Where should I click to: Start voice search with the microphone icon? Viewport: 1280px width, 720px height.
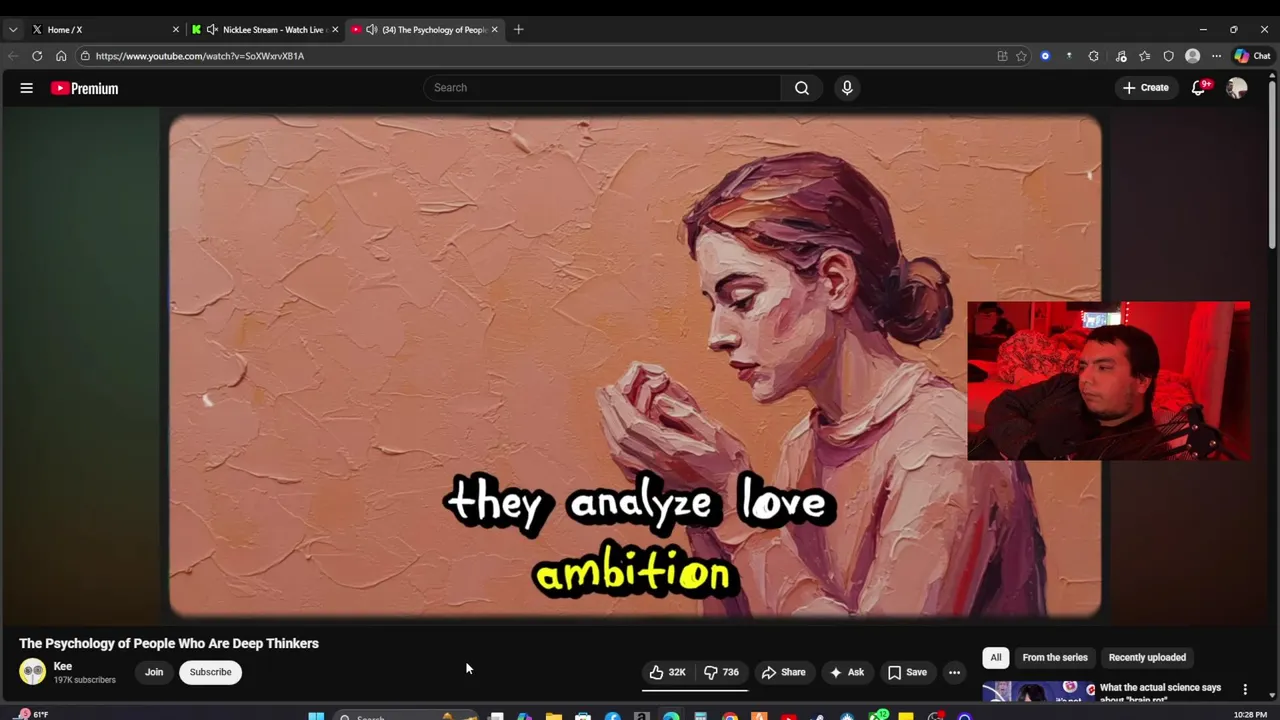click(x=847, y=88)
